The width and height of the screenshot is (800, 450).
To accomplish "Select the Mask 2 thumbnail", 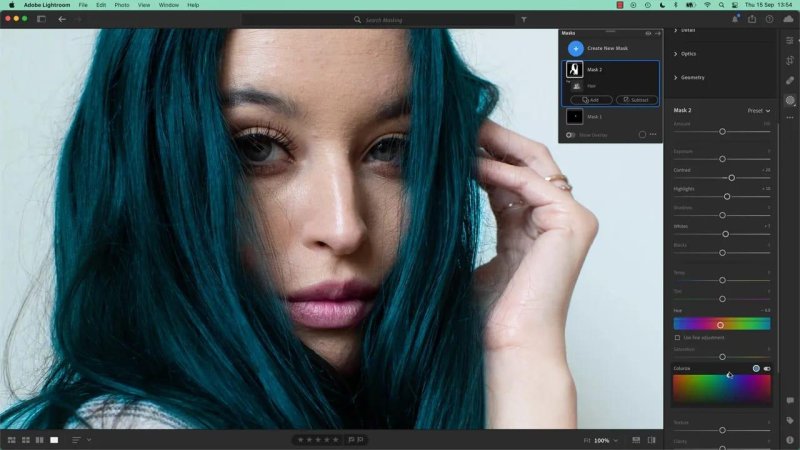I will coord(574,69).
